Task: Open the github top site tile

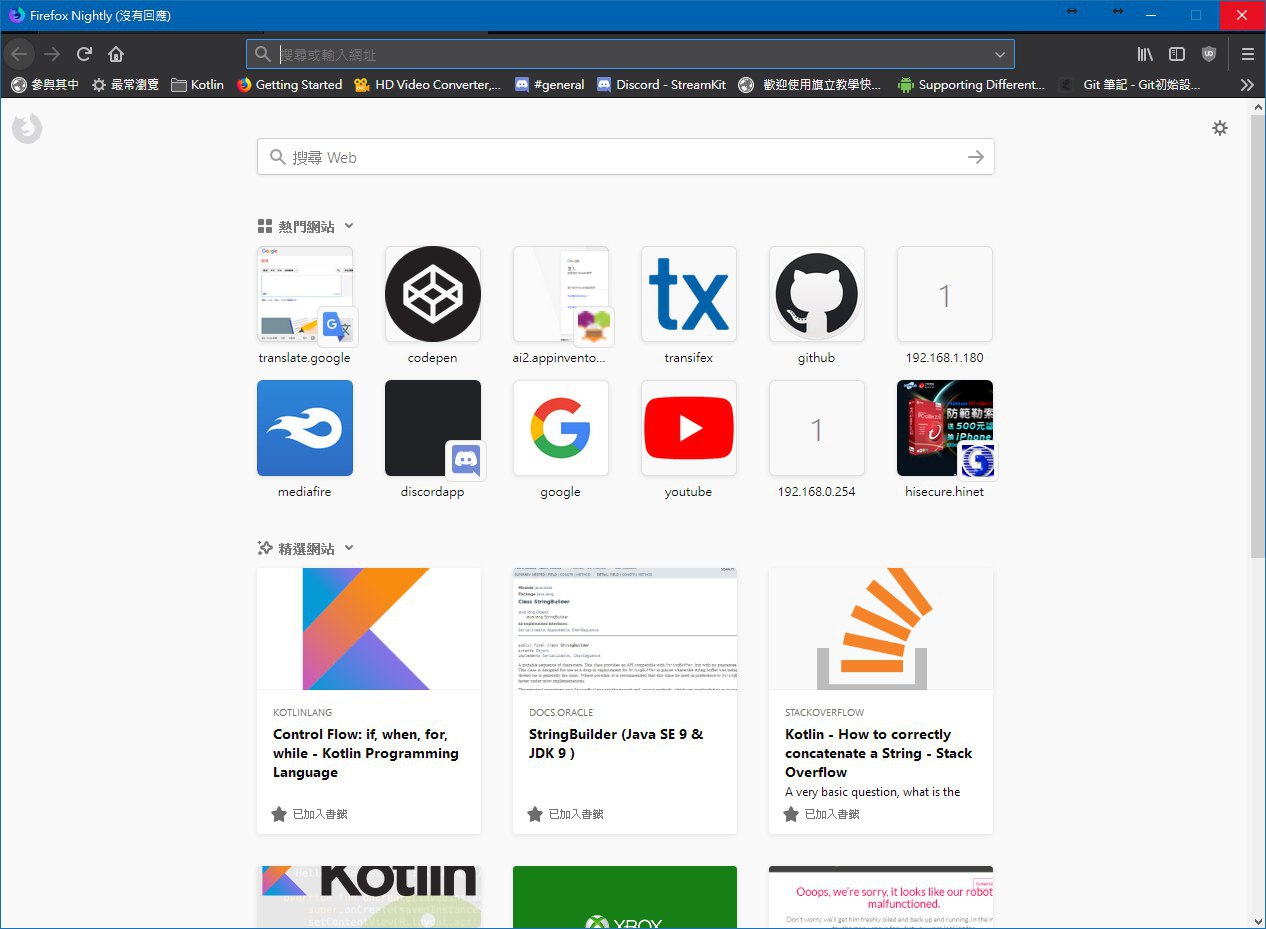Action: click(816, 295)
